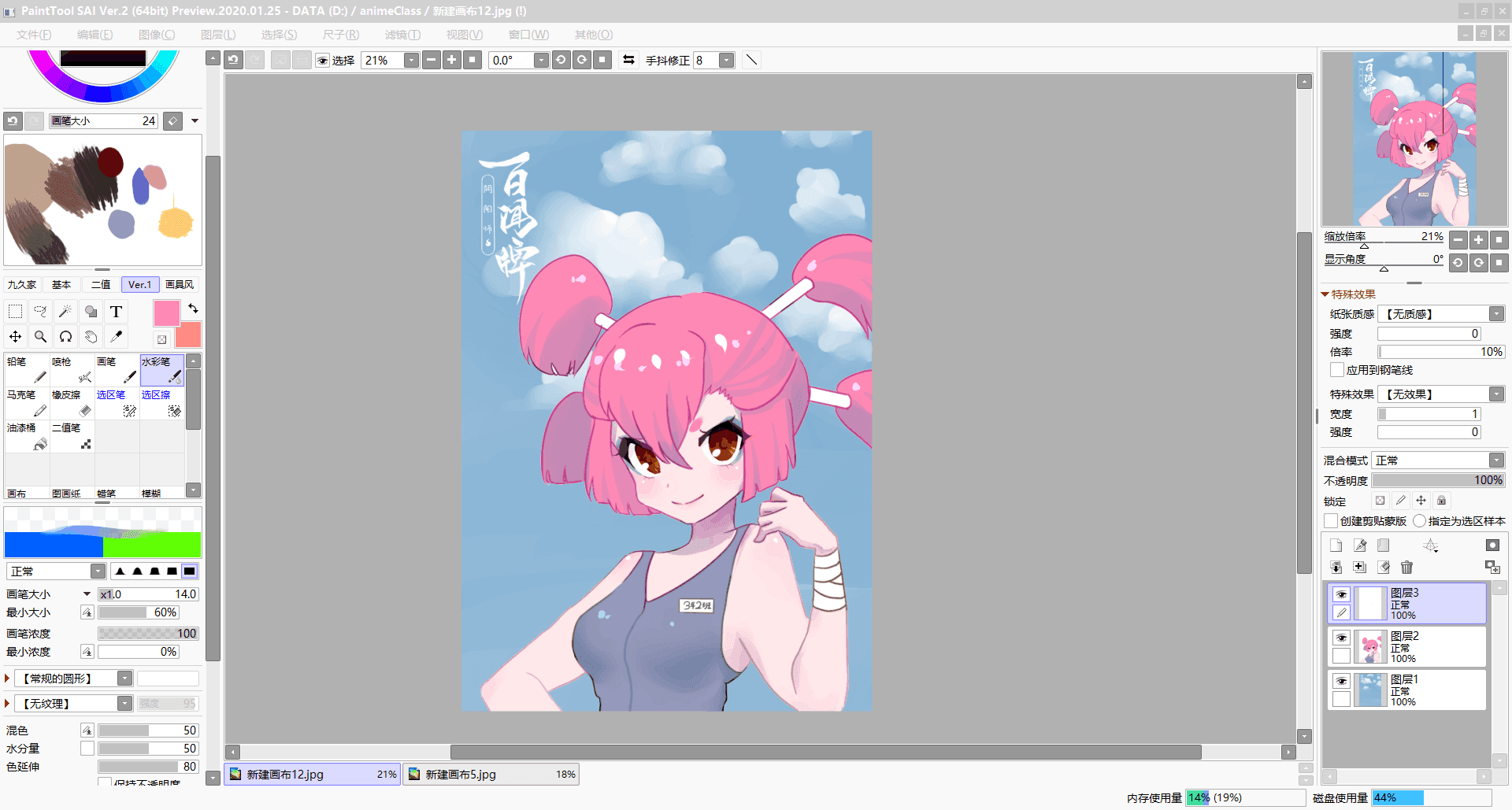Toggle visibility of 图层3
The height and width of the screenshot is (810, 1512).
pos(1341,594)
